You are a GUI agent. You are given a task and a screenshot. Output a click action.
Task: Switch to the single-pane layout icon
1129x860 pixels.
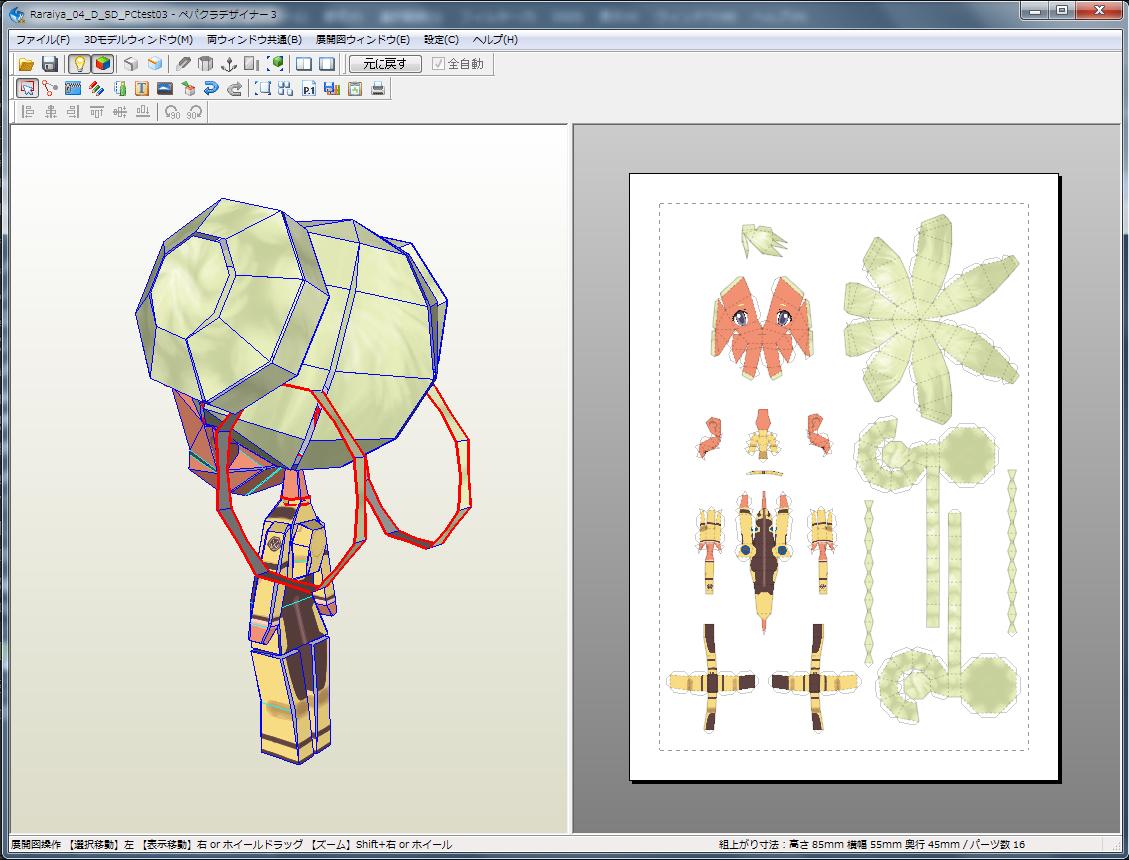(x=327, y=64)
